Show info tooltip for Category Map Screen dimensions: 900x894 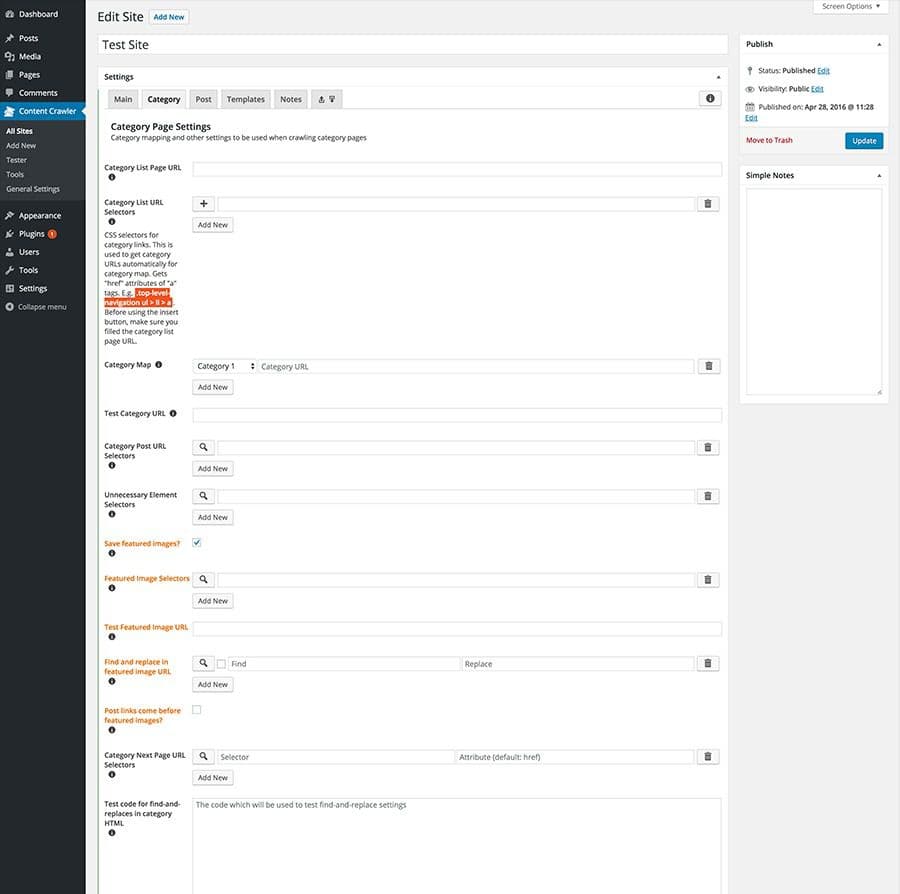[x=158, y=364]
